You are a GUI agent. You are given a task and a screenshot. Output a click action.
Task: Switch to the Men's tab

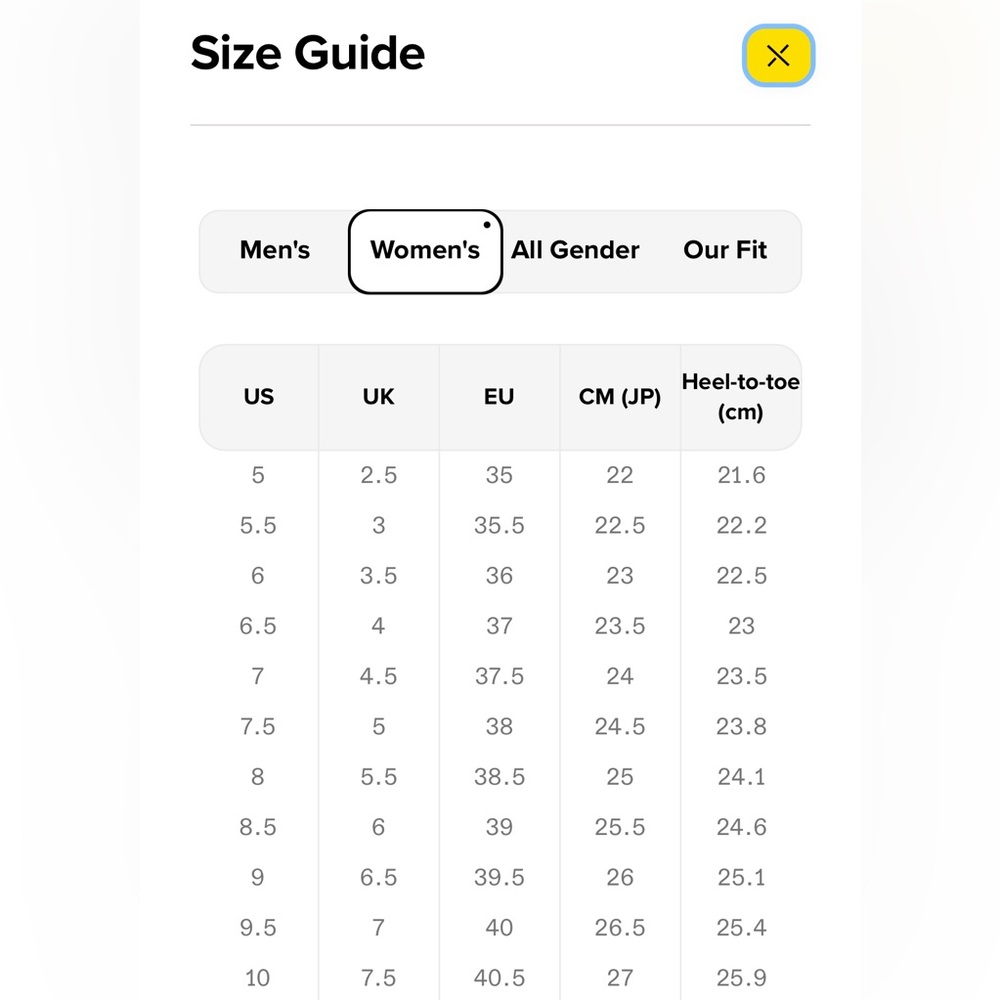click(275, 251)
